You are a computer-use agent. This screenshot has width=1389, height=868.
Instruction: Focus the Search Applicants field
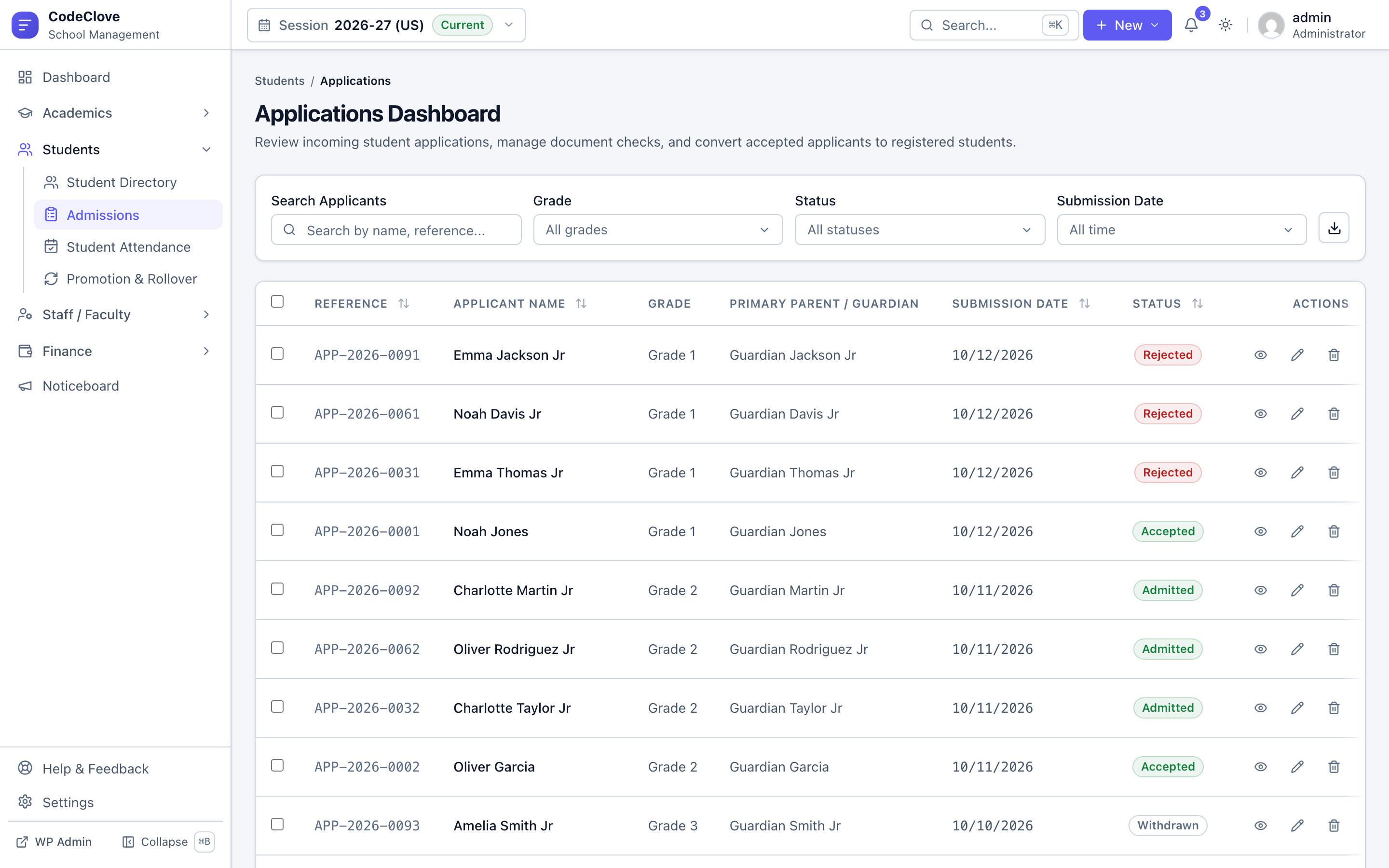396,230
